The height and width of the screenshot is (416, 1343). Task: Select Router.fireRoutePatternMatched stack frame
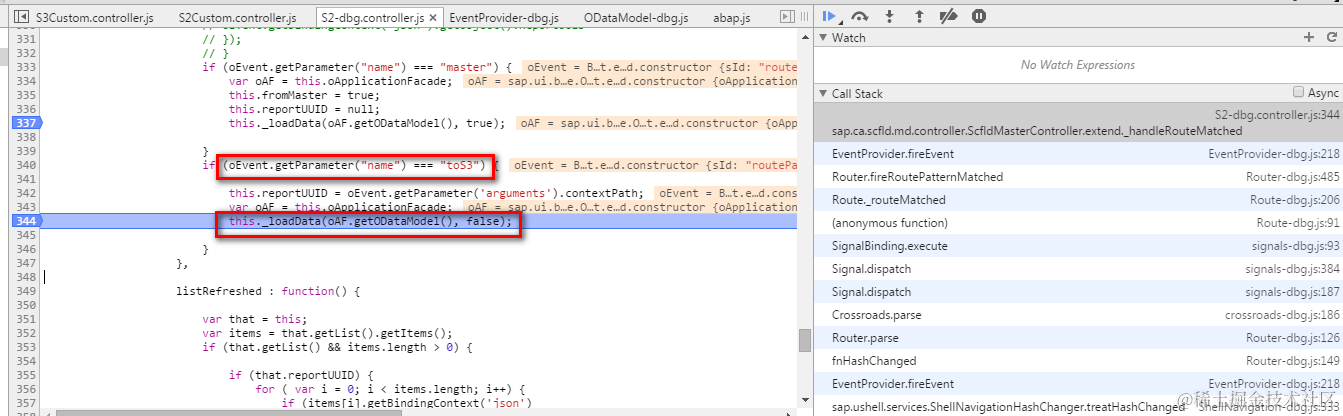pos(1078,177)
